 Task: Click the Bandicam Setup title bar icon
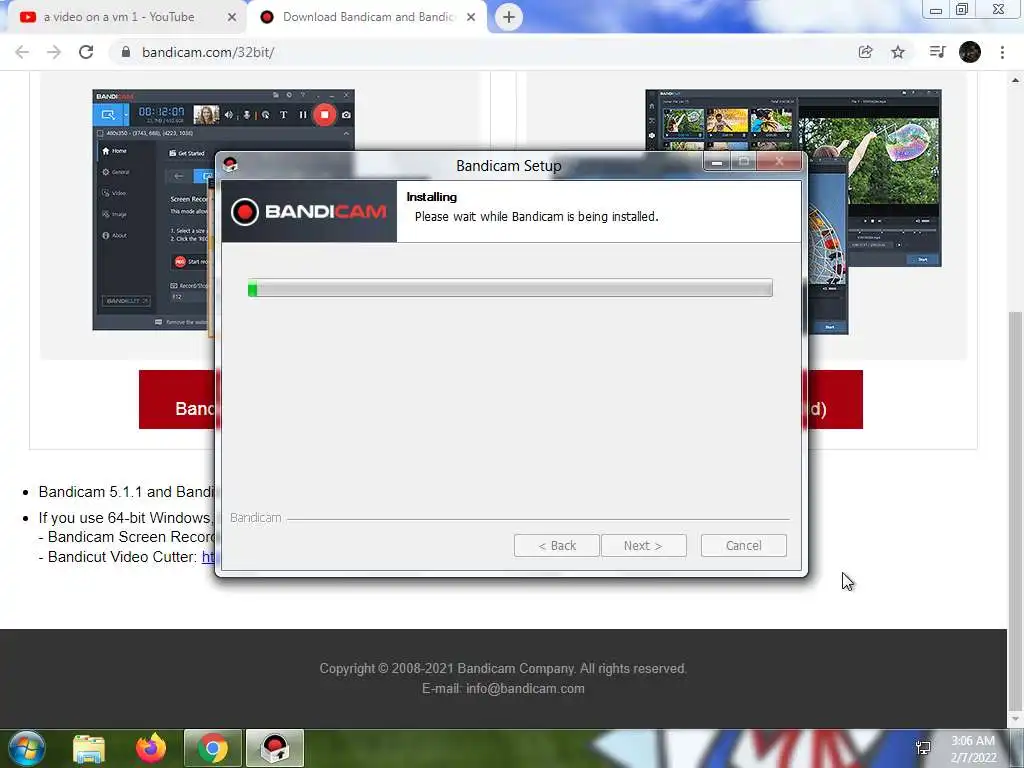point(230,165)
